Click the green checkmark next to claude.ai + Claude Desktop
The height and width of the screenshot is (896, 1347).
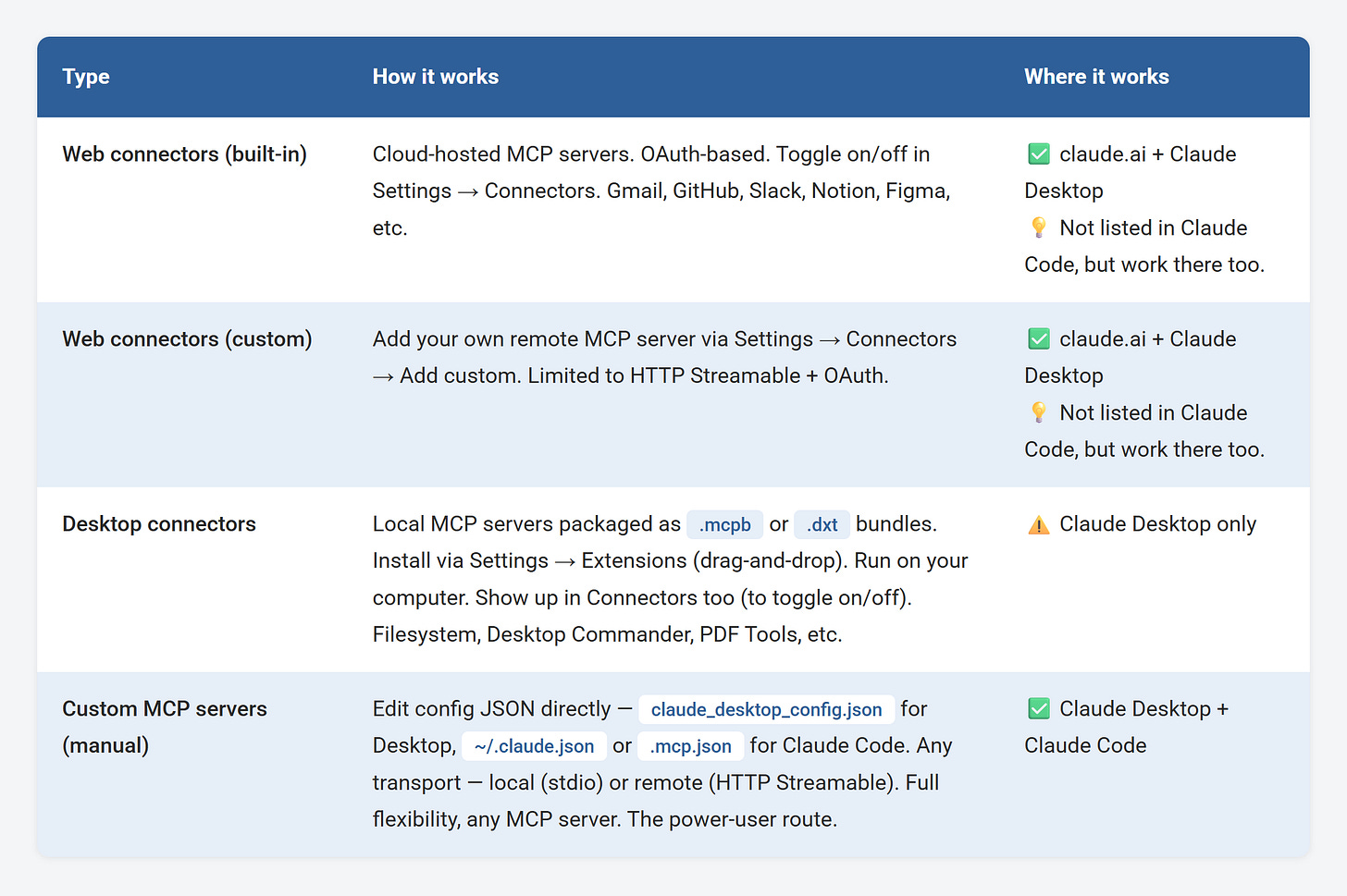1038,153
